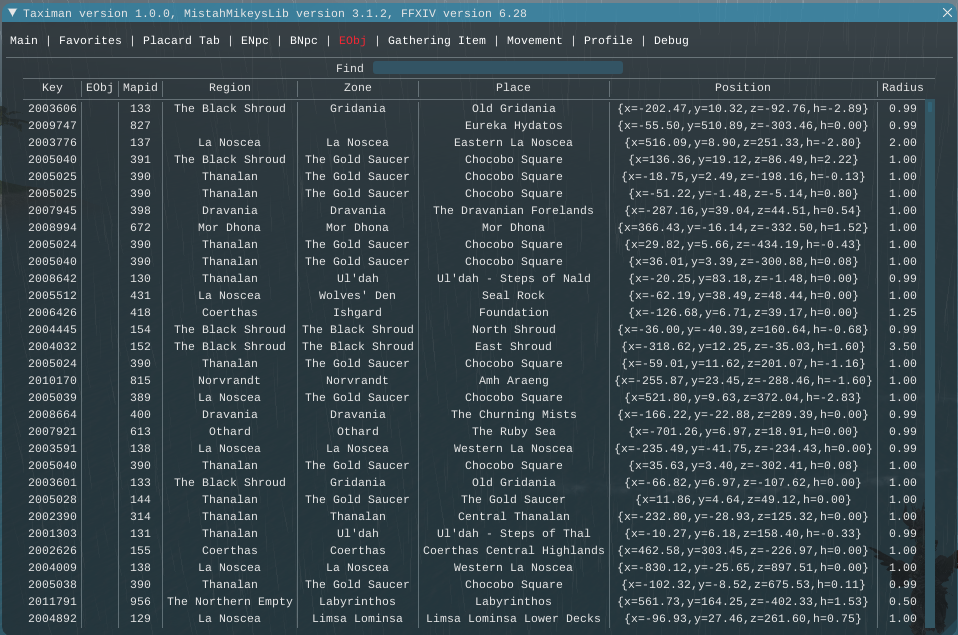This screenshot has width=958, height=635.
Task: Open the Placard Tab
Action: [x=181, y=40]
